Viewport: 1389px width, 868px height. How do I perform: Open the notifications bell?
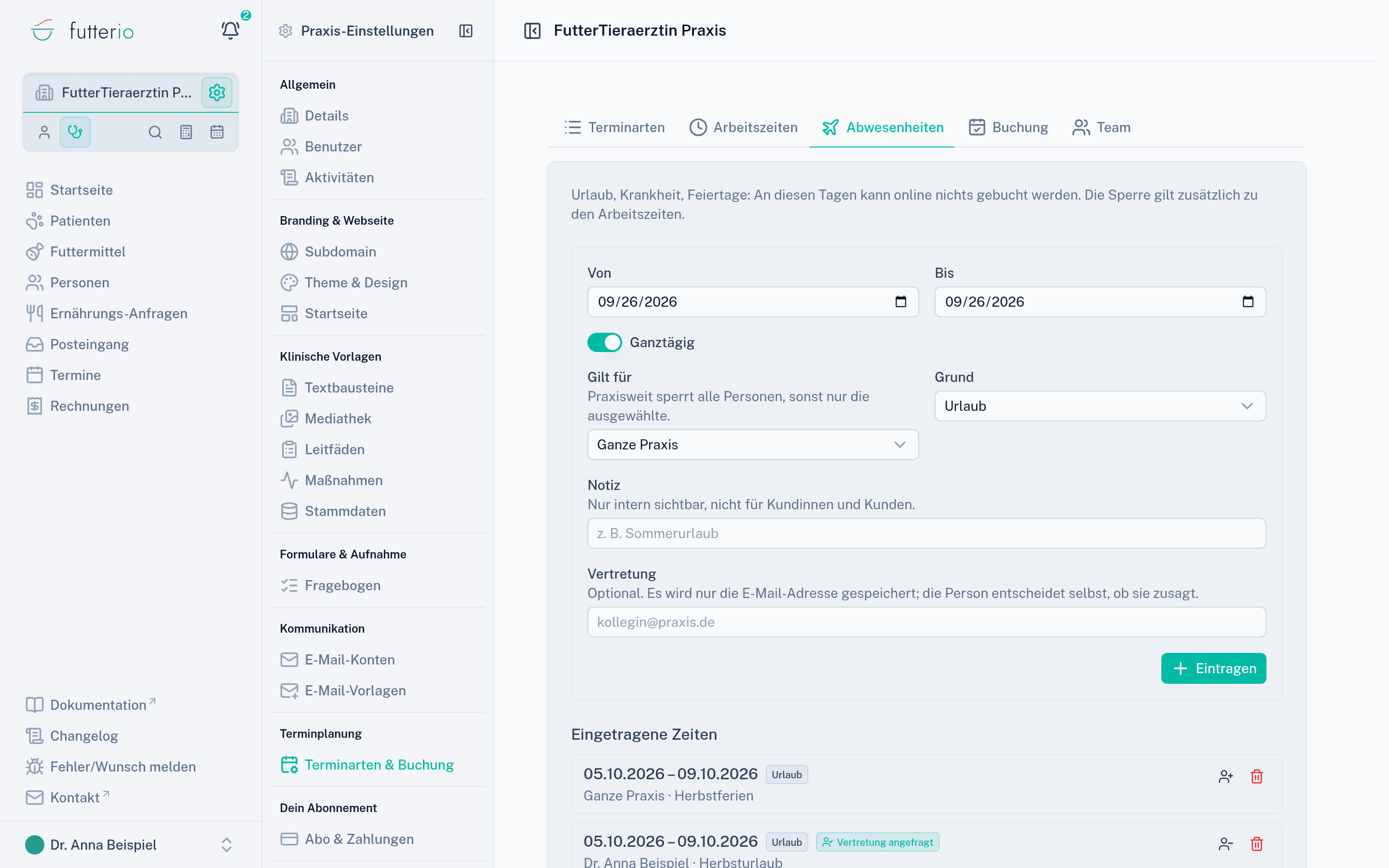[x=230, y=30]
